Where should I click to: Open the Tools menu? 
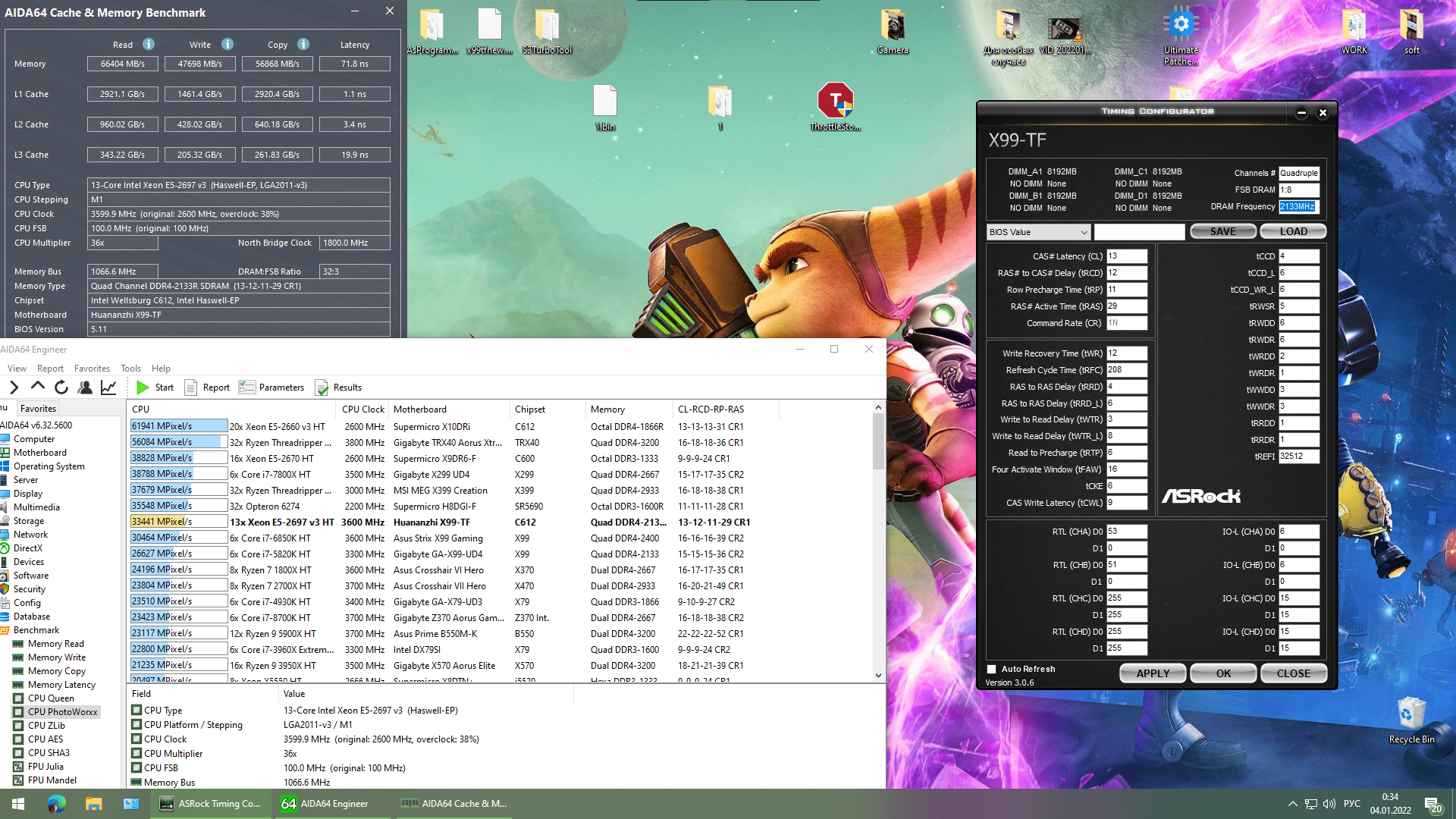130,369
